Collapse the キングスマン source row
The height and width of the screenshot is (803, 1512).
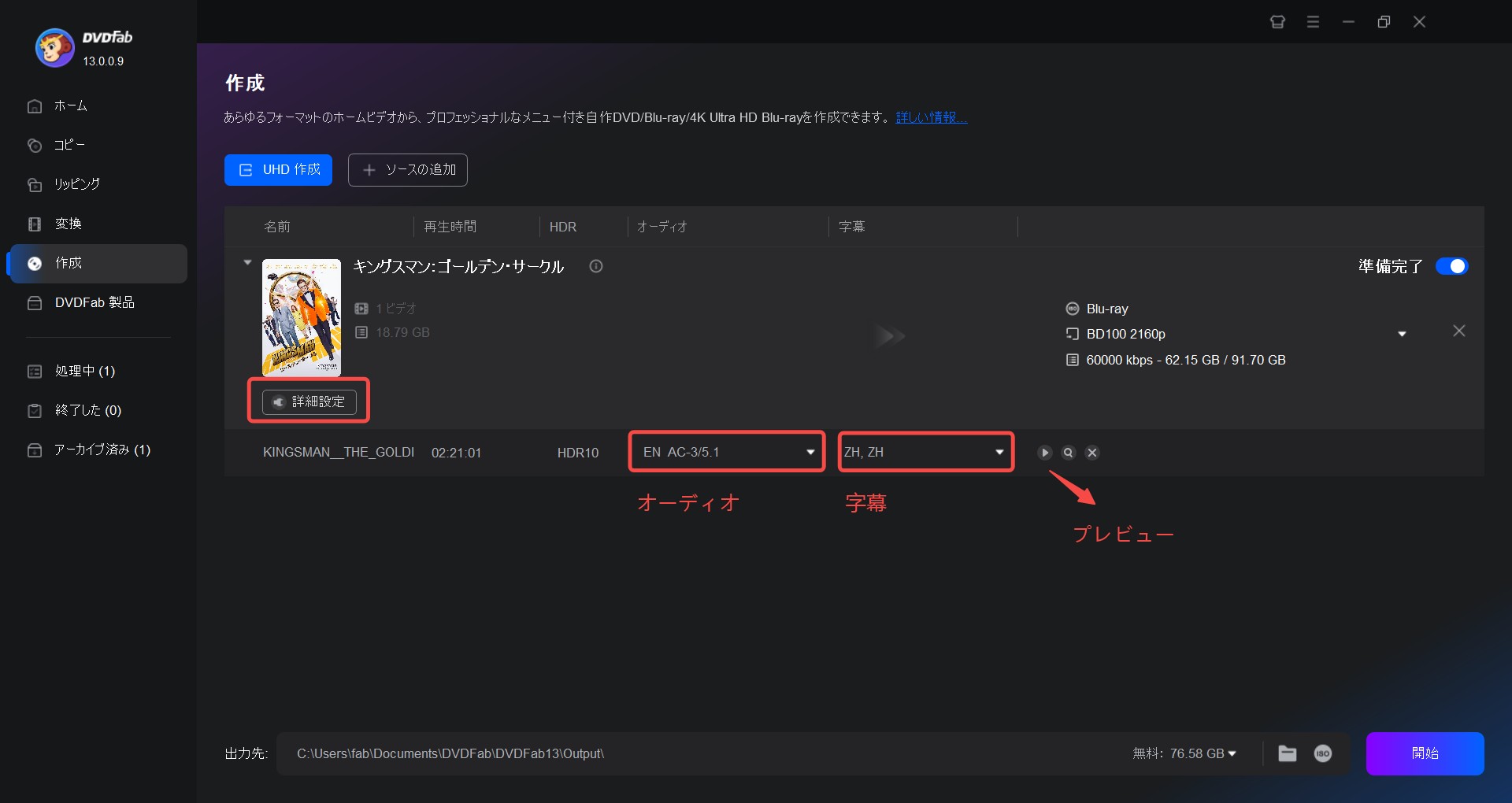[247, 263]
